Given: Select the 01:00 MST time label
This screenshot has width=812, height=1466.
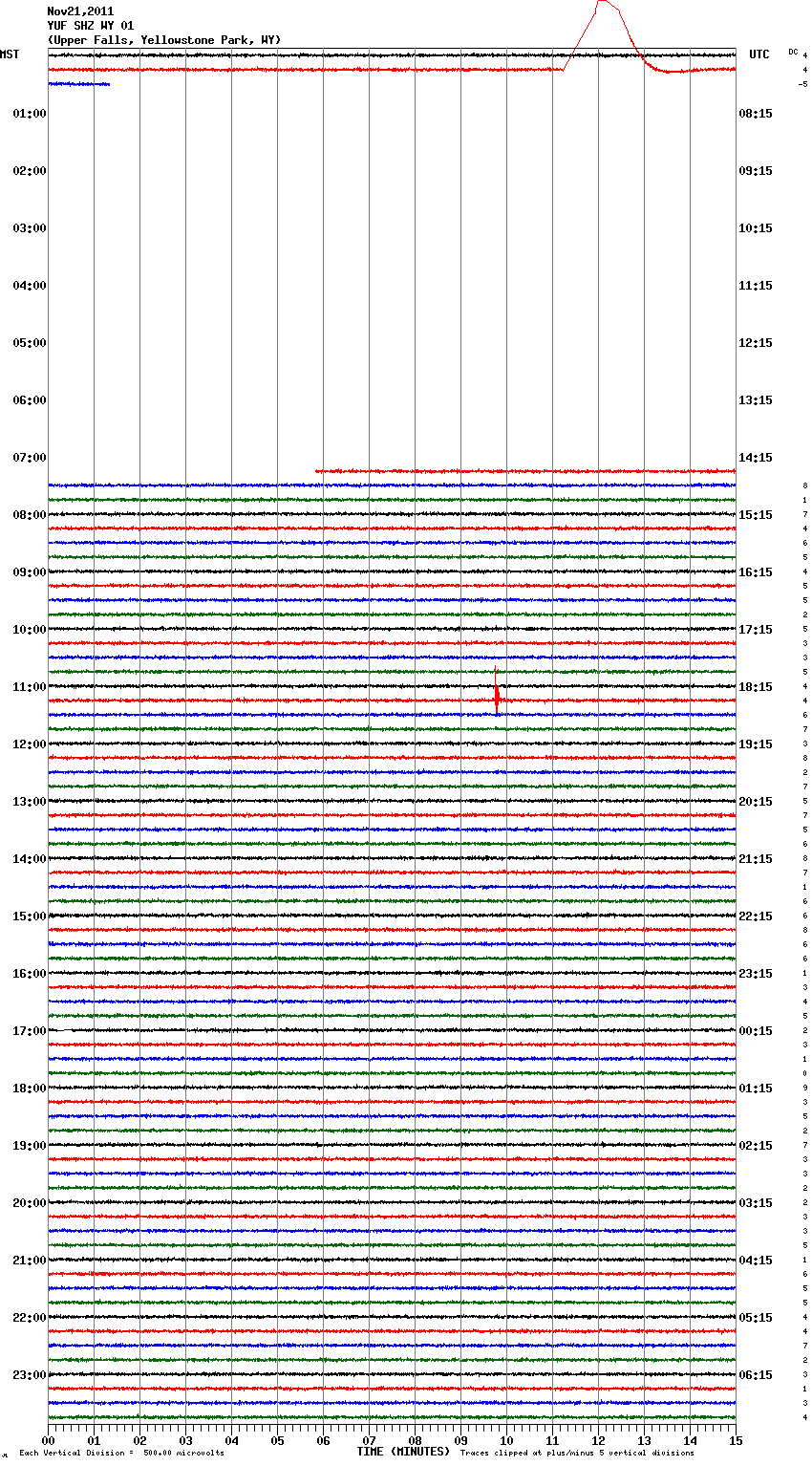Looking at the screenshot, I should tap(30, 114).
